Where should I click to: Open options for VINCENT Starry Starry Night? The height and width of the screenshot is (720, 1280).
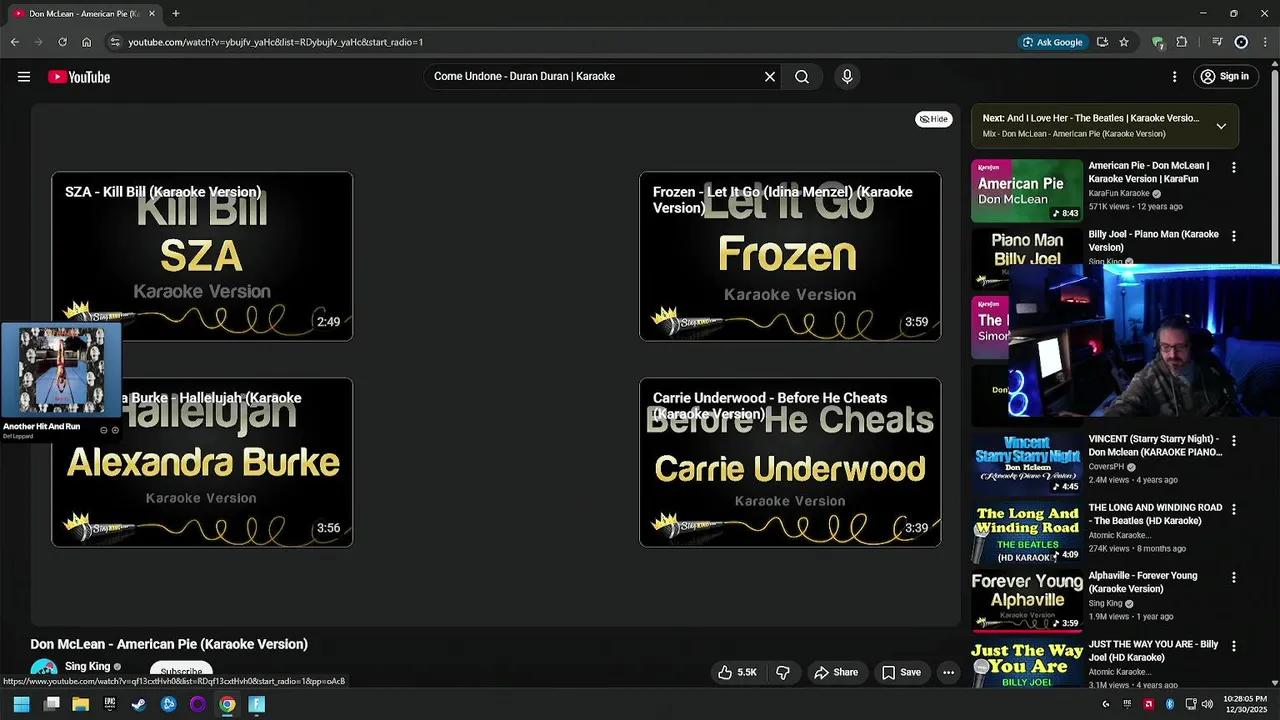(1233, 441)
